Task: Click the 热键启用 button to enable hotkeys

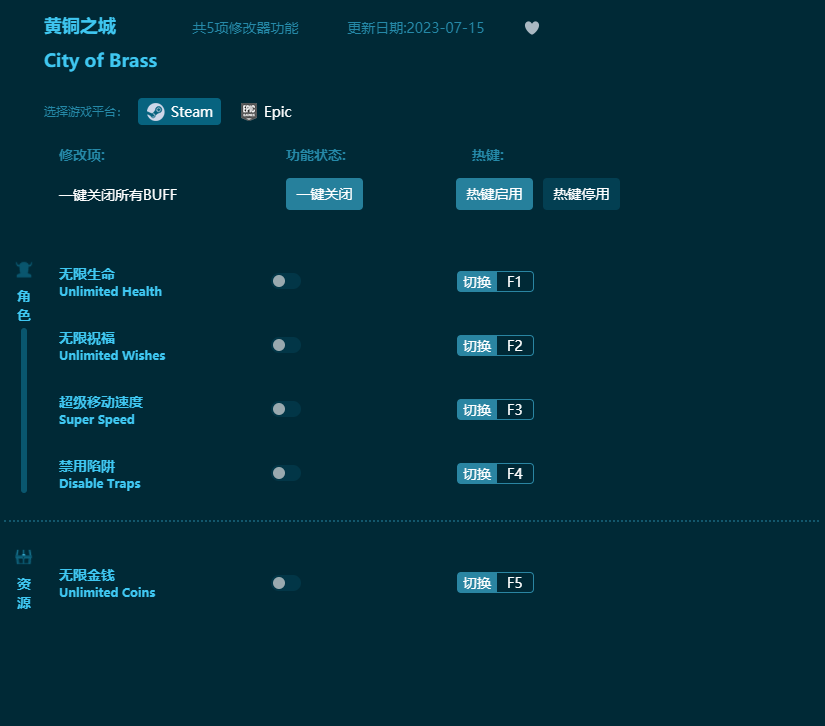Action: tap(494, 194)
